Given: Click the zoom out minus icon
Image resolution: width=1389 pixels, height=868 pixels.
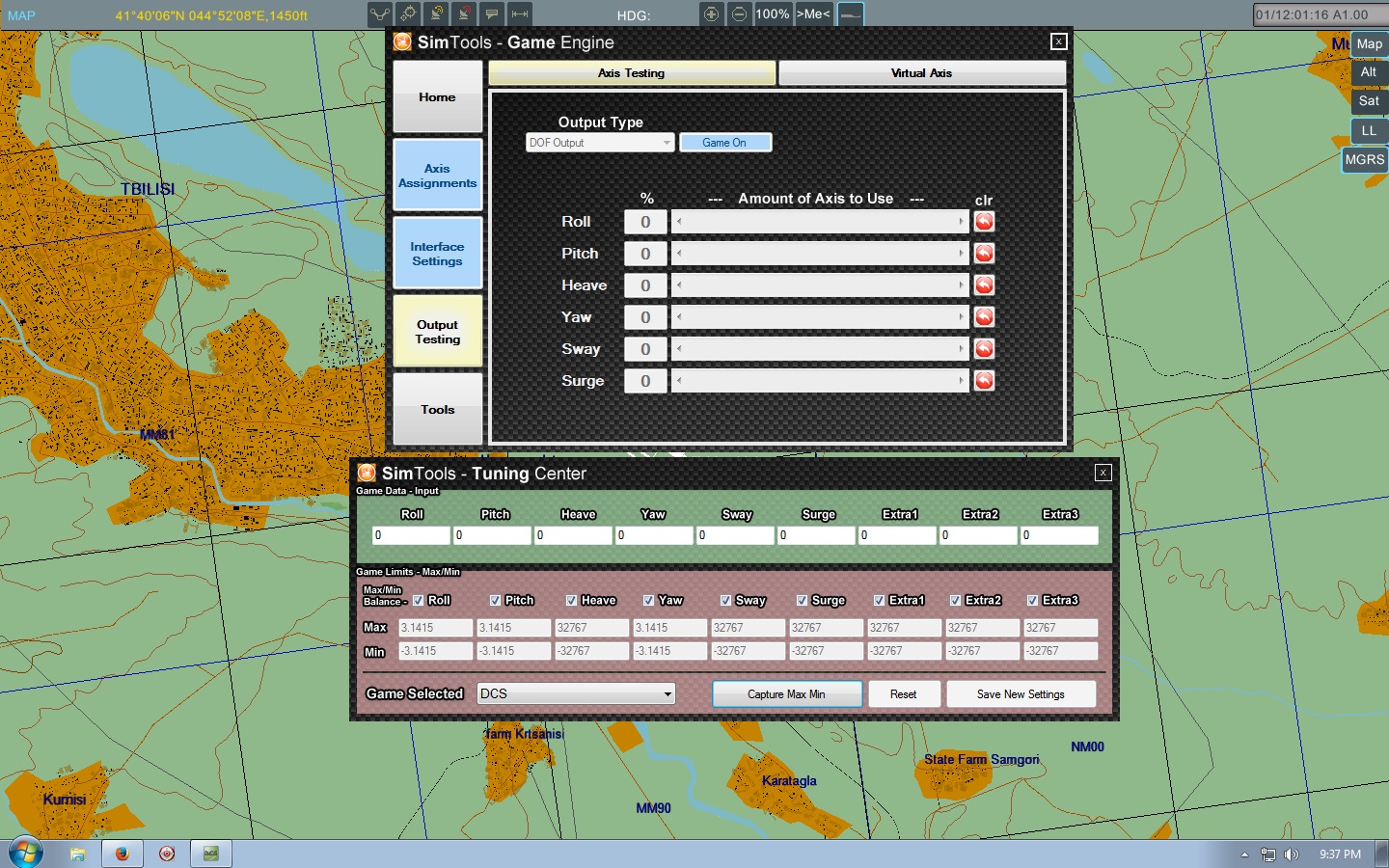Looking at the screenshot, I should pyautogui.click(x=739, y=14).
